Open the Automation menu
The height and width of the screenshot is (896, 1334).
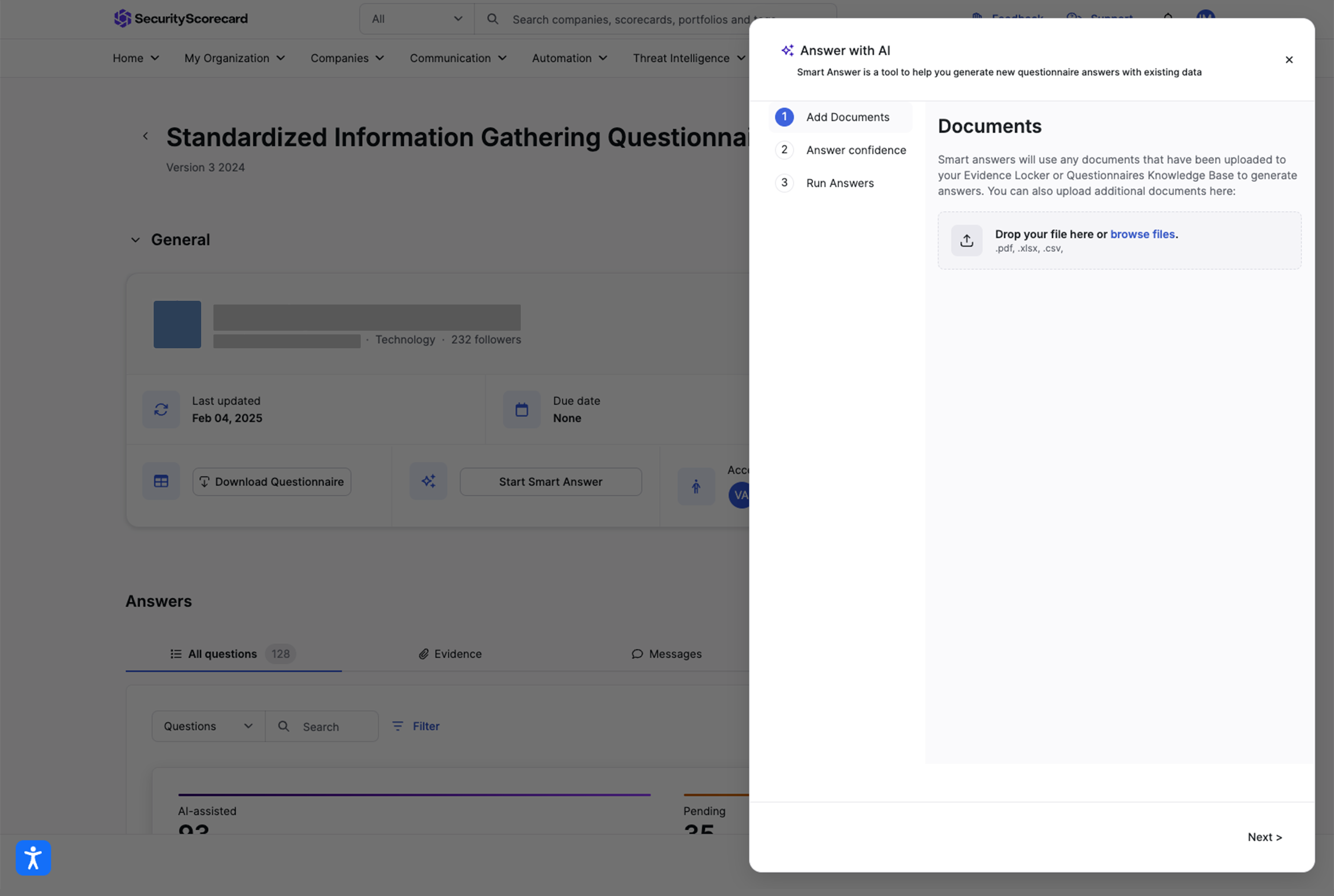coord(570,58)
